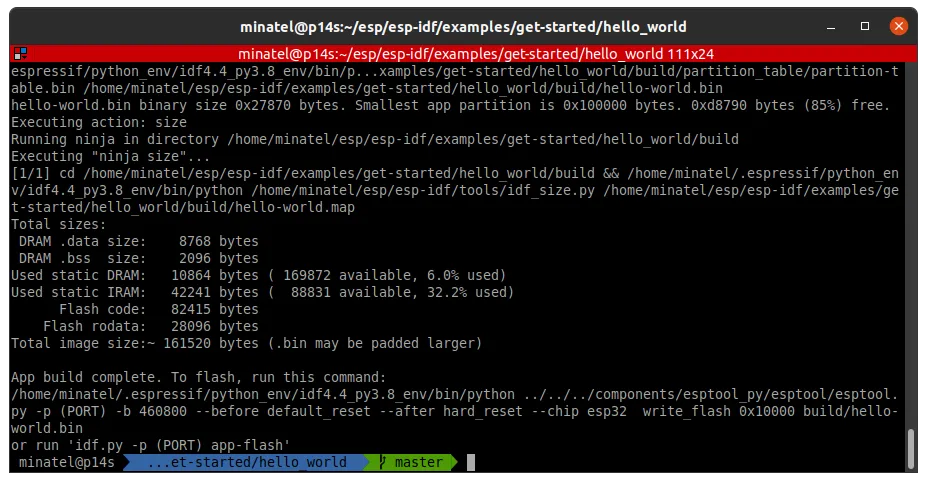Click the green master branch prompt segment

pyautogui.click(x=417, y=462)
